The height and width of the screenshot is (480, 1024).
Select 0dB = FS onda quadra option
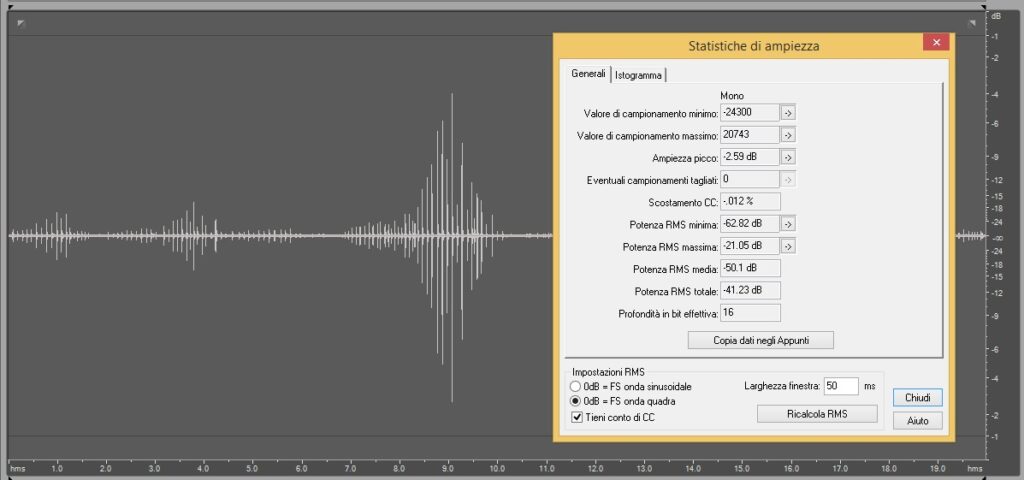tap(575, 401)
